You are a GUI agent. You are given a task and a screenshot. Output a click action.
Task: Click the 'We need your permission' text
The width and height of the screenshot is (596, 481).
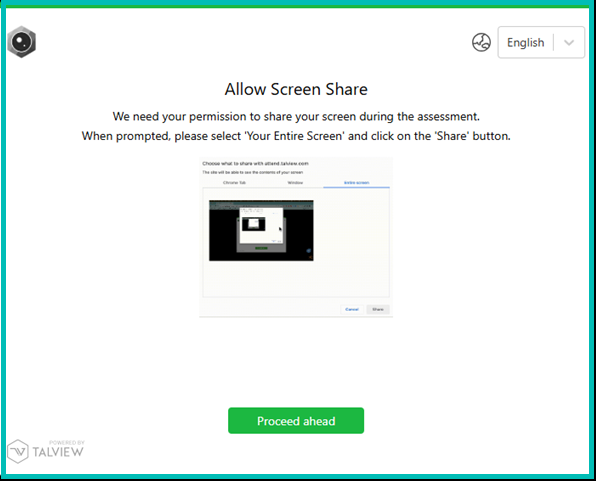click(x=296, y=116)
